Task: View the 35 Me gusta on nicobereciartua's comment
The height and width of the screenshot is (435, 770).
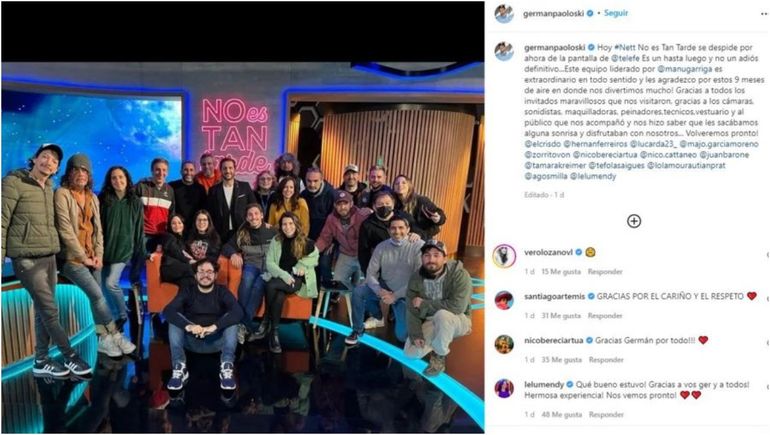Action: click(561, 360)
